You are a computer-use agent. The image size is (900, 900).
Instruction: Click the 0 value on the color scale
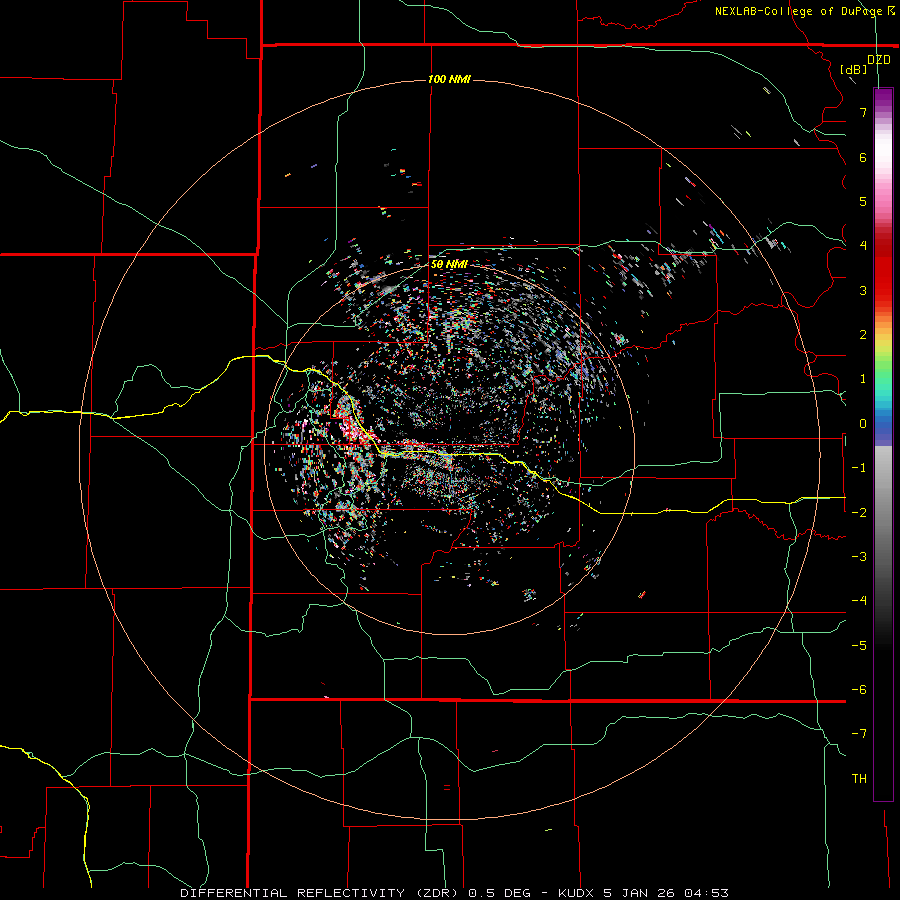tap(863, 424)
